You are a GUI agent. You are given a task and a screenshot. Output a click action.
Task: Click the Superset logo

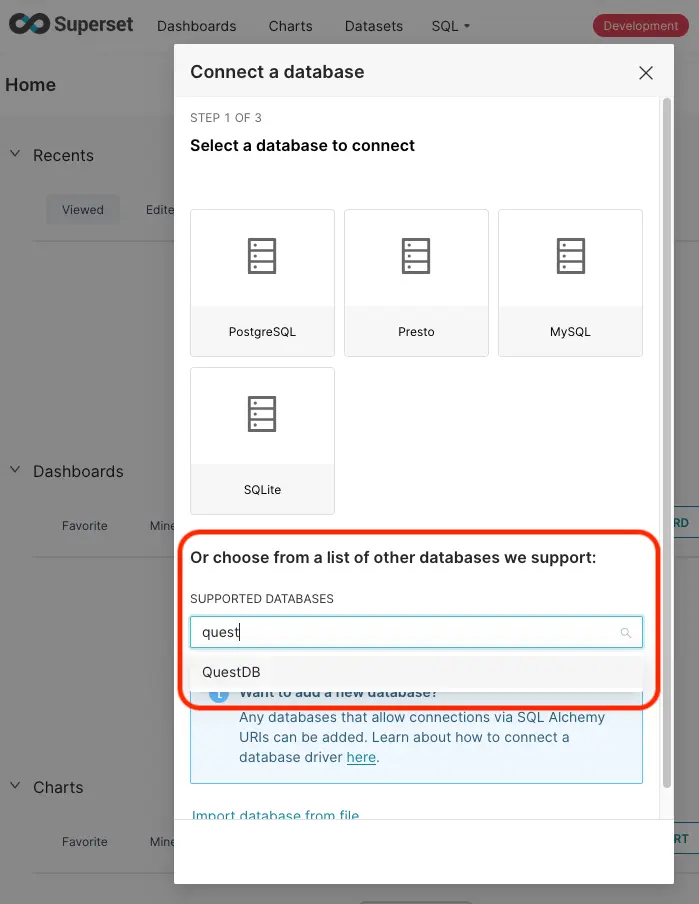pyautogui.click(x=70, y=24)
